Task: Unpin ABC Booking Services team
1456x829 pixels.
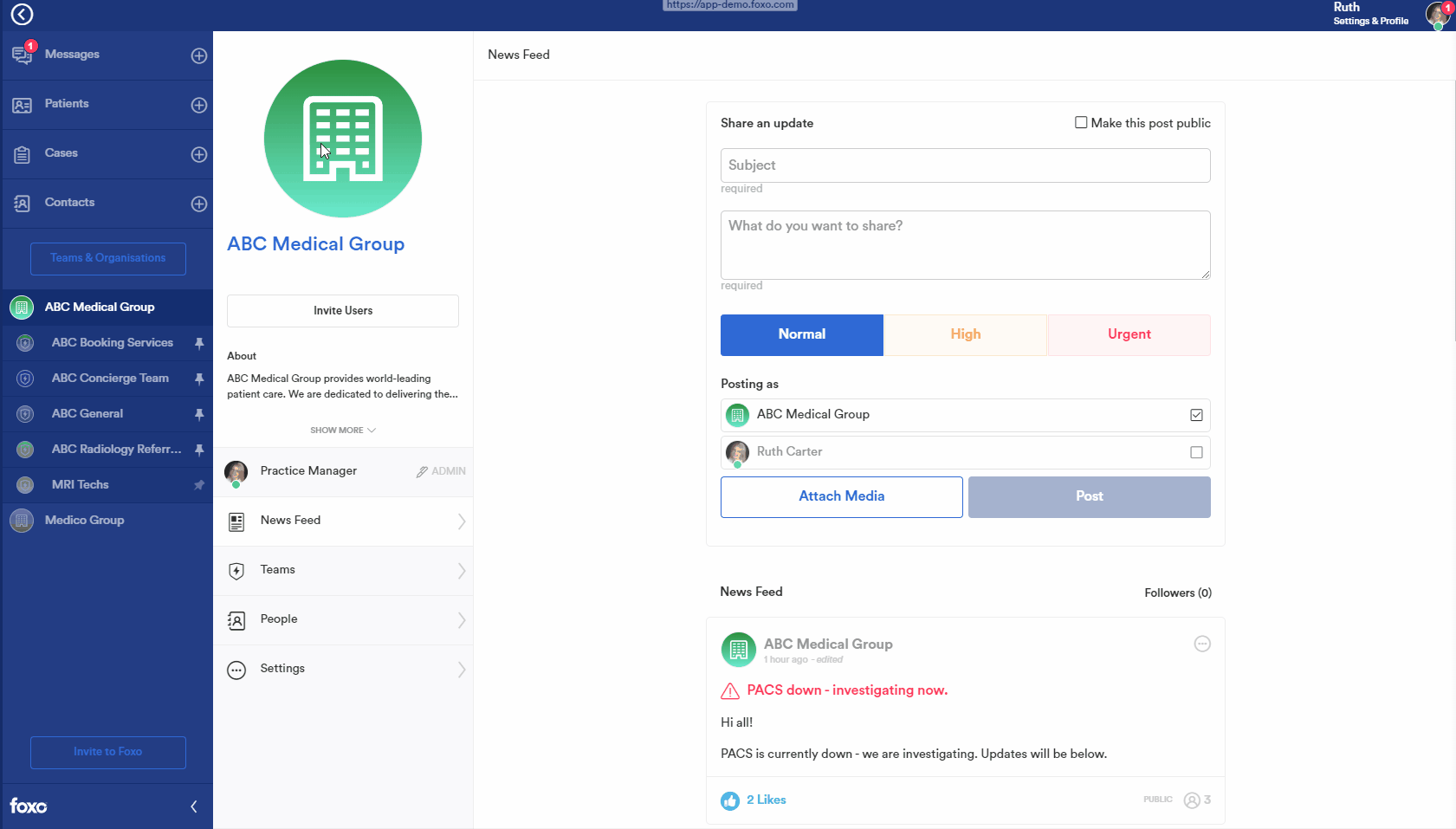Action: 199,343
